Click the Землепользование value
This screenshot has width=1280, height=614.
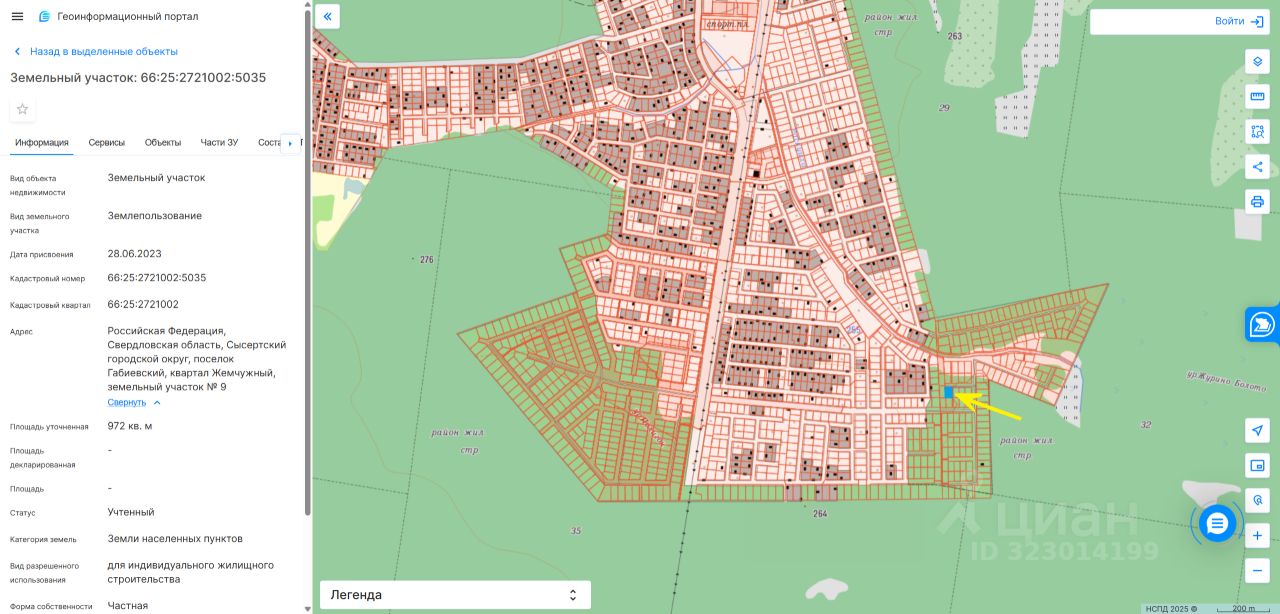click(x=155, y=215)
